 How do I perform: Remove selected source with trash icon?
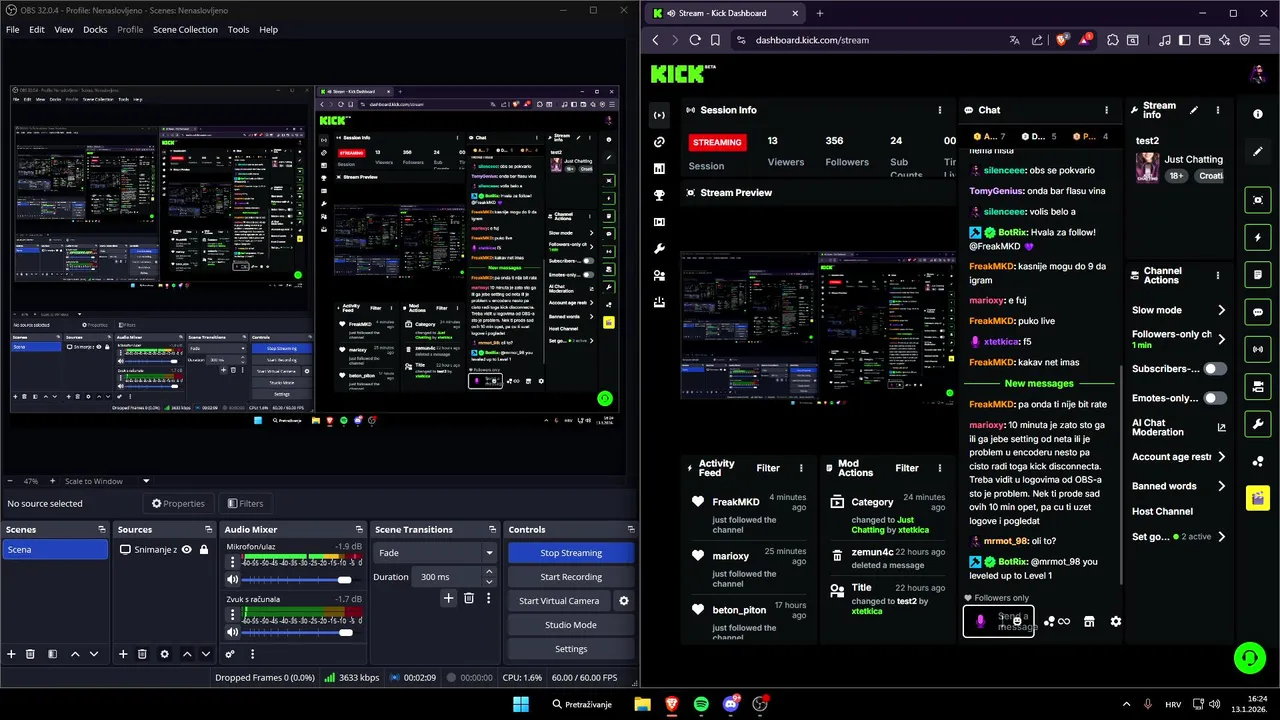pos(142,654)
